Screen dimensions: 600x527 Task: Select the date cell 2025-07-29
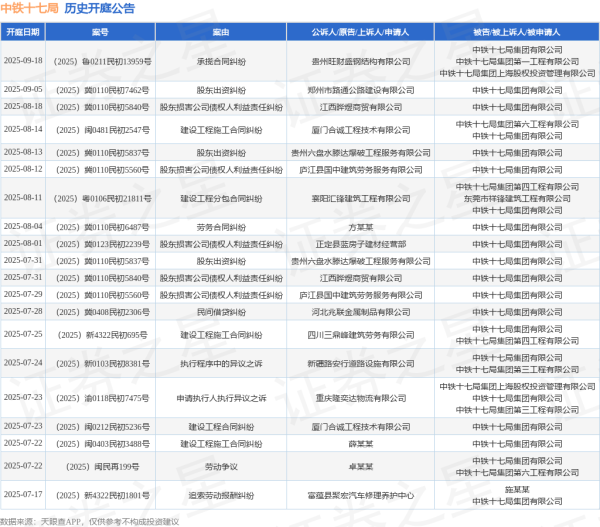coord(23,294)
